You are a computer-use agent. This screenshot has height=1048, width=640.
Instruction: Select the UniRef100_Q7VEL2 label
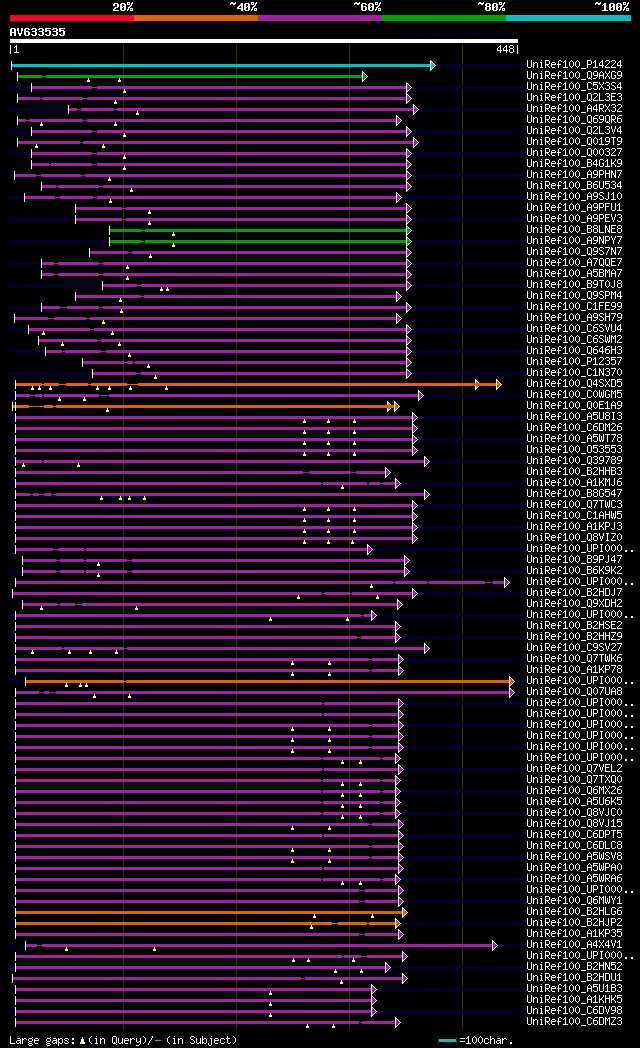coord(574,768)
